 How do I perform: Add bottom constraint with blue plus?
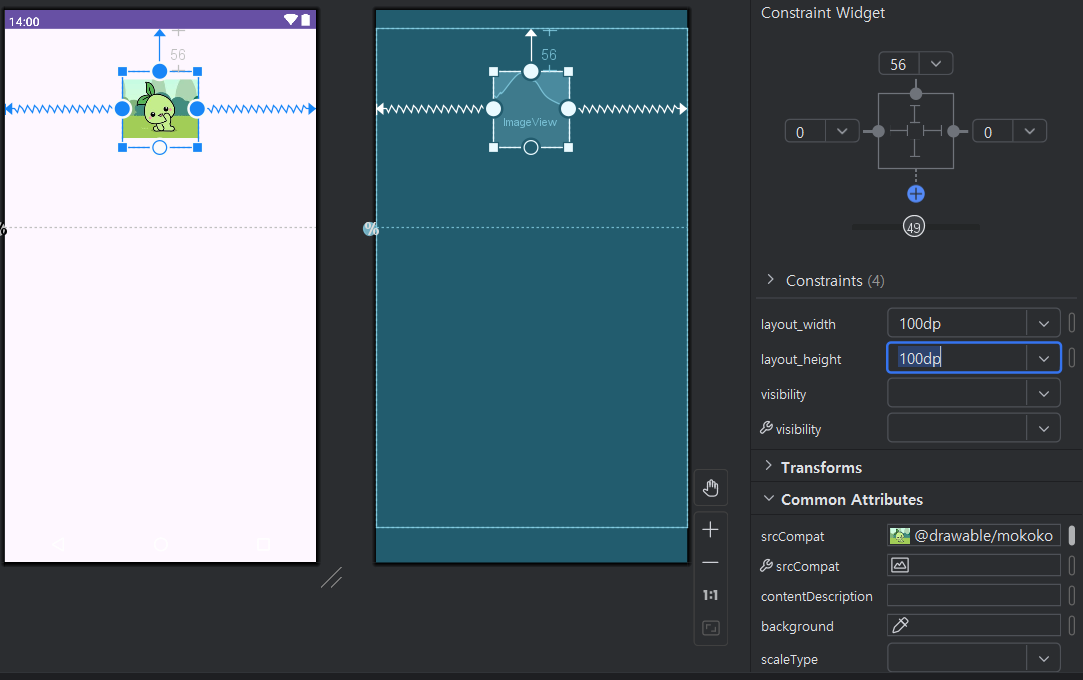coord(916,194)
